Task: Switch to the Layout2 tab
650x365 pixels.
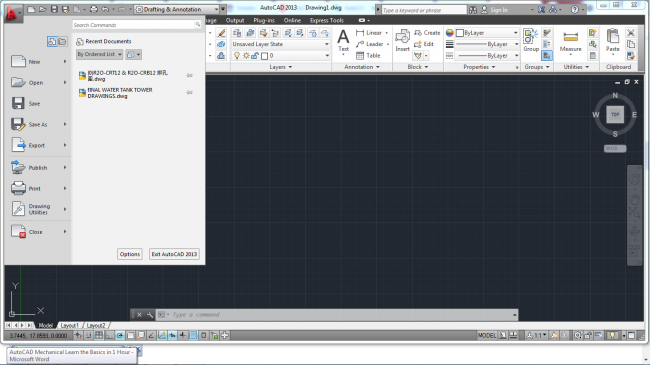Action: pos(96,326)
